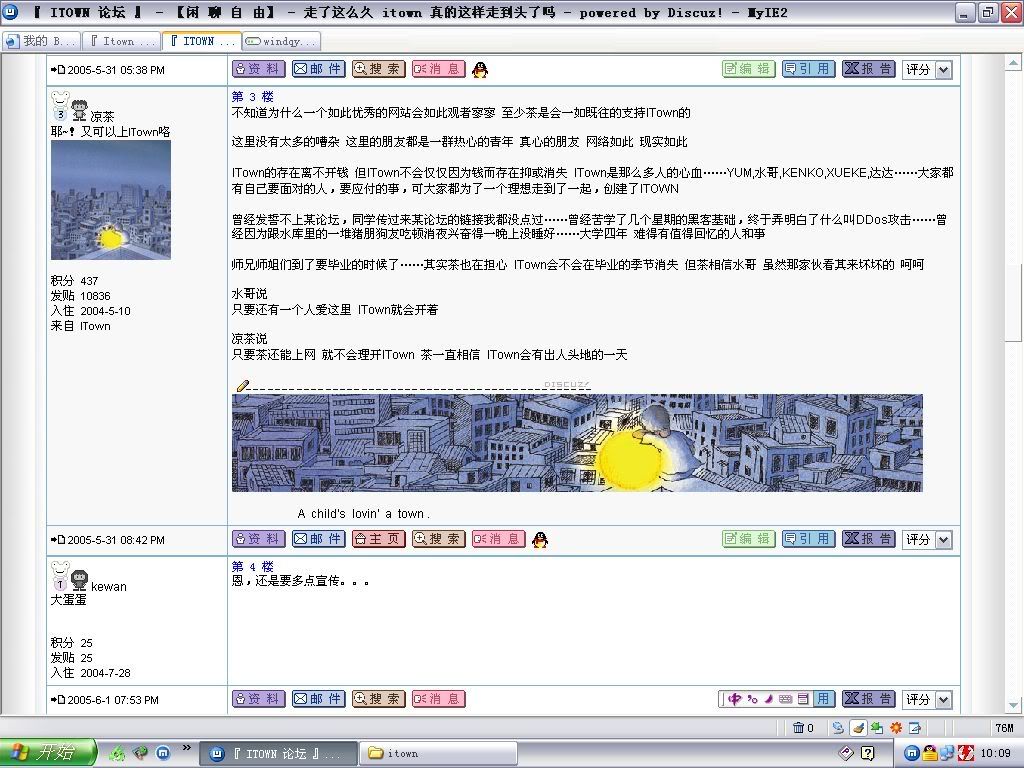1024x768 pixels.
Task: Toggle half/full-width moon icon on IME bar
Action: pos(769,699)
